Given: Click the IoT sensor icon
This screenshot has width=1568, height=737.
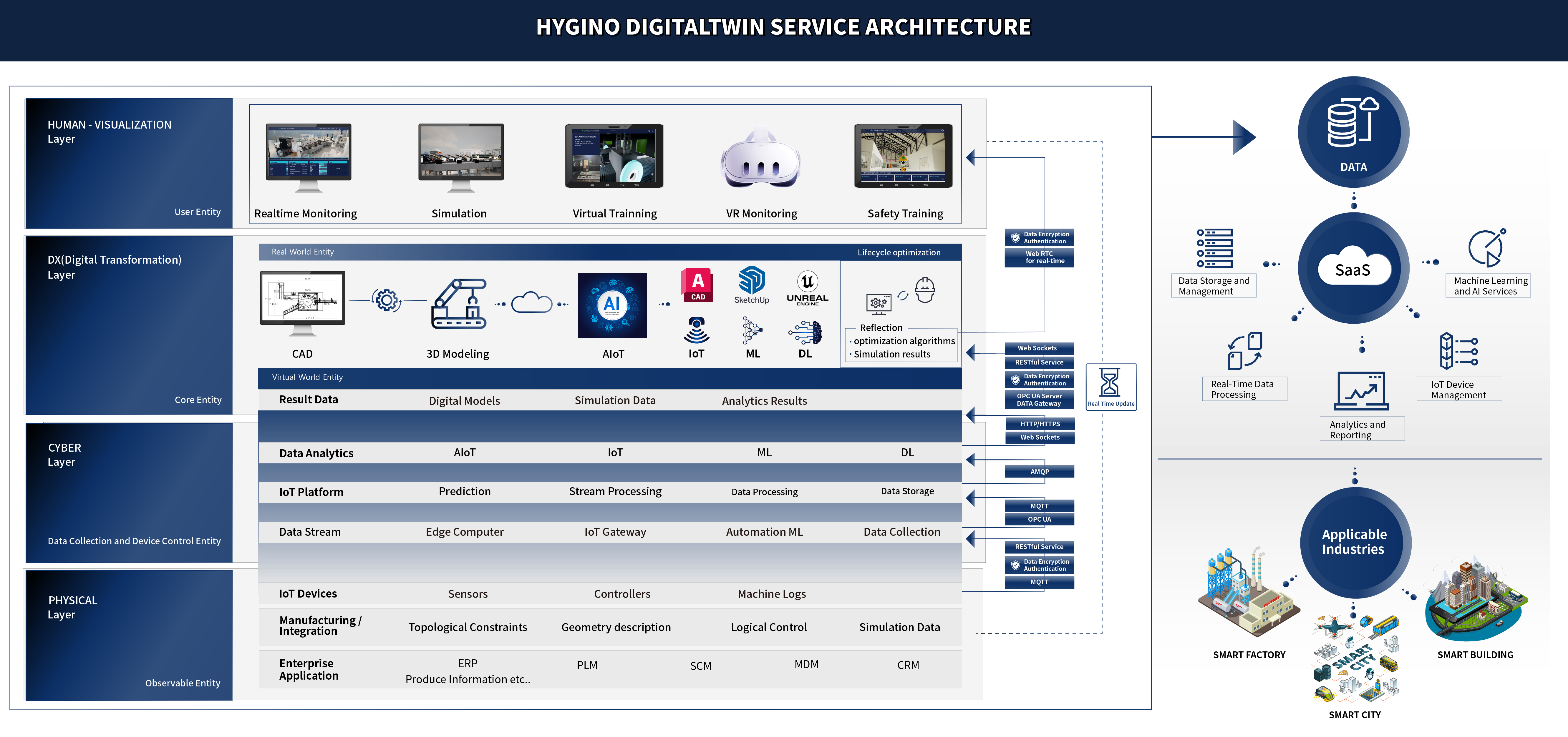Looking at the screenshot, I should (696, 330).
